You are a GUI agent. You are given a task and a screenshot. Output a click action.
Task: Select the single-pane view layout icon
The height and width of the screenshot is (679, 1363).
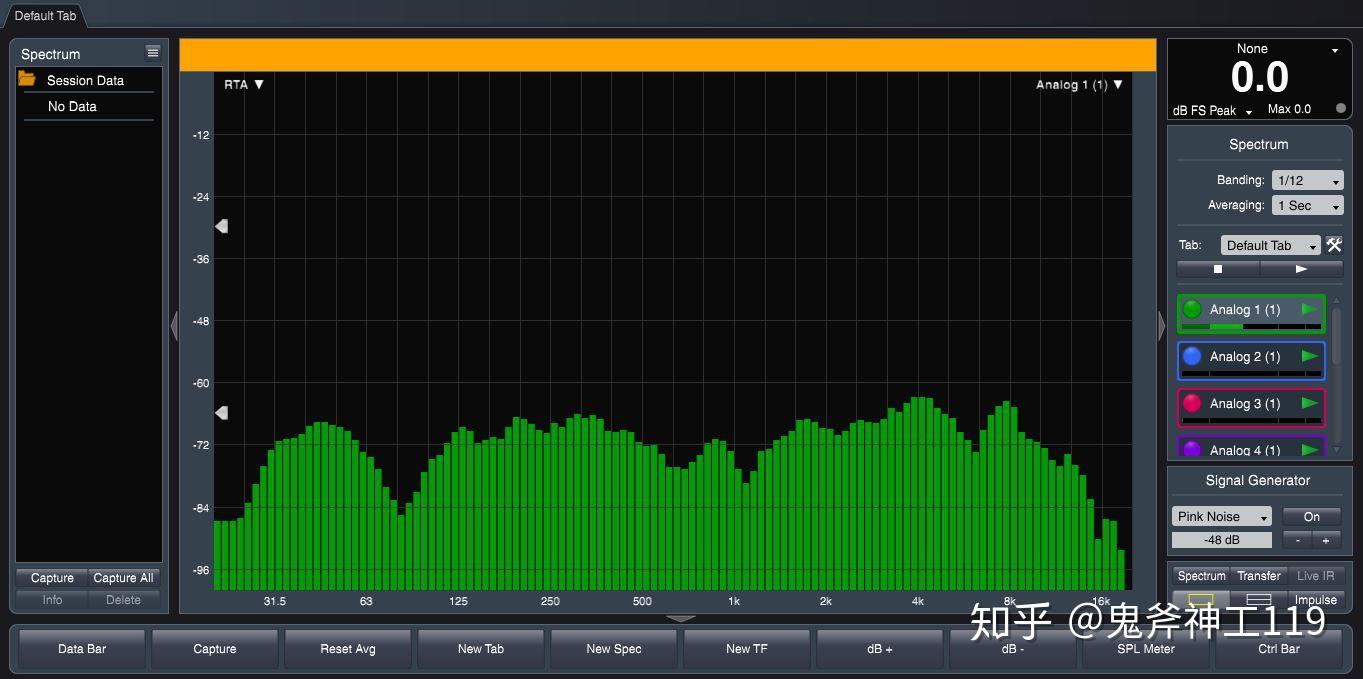[1201, 599]
